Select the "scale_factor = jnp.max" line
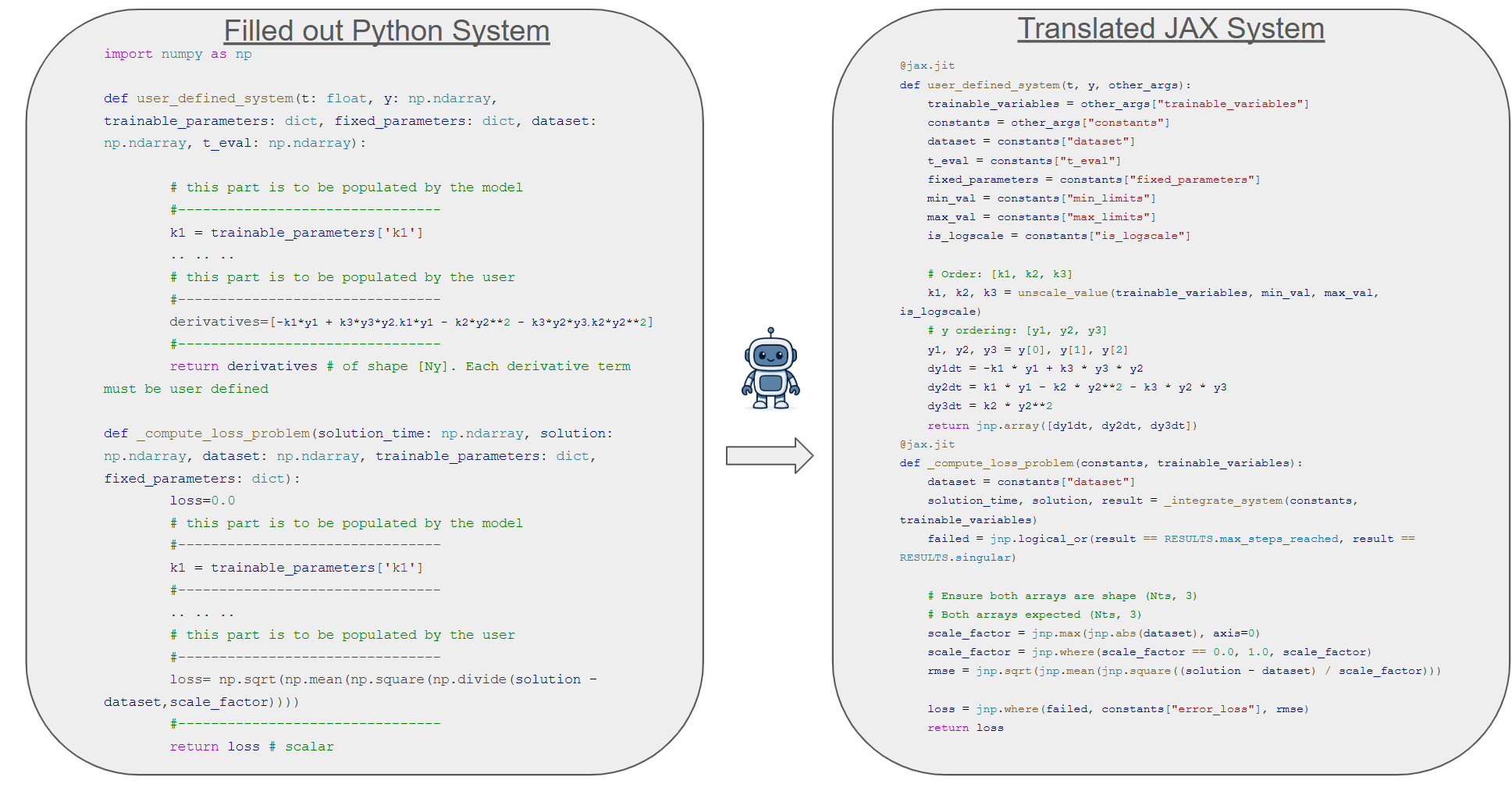Image resolution: width=1512 pixels, height=802 pixels. tap(1094, 633)
